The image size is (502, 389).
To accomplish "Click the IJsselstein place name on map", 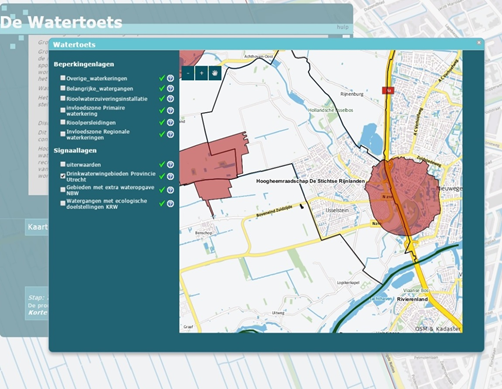I will [x=337, y=210].
